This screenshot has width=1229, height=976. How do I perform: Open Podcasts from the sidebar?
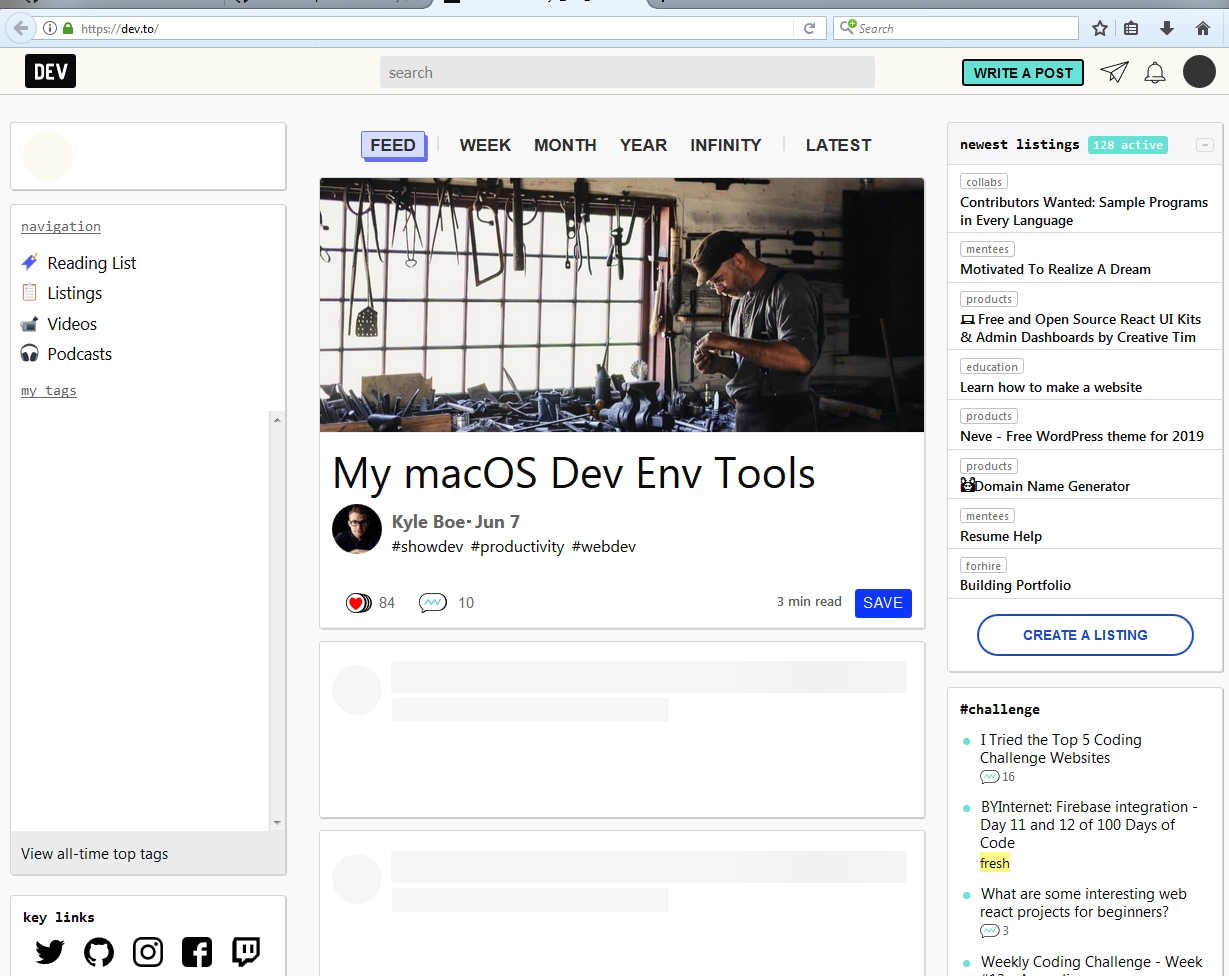tap(79, 354)
